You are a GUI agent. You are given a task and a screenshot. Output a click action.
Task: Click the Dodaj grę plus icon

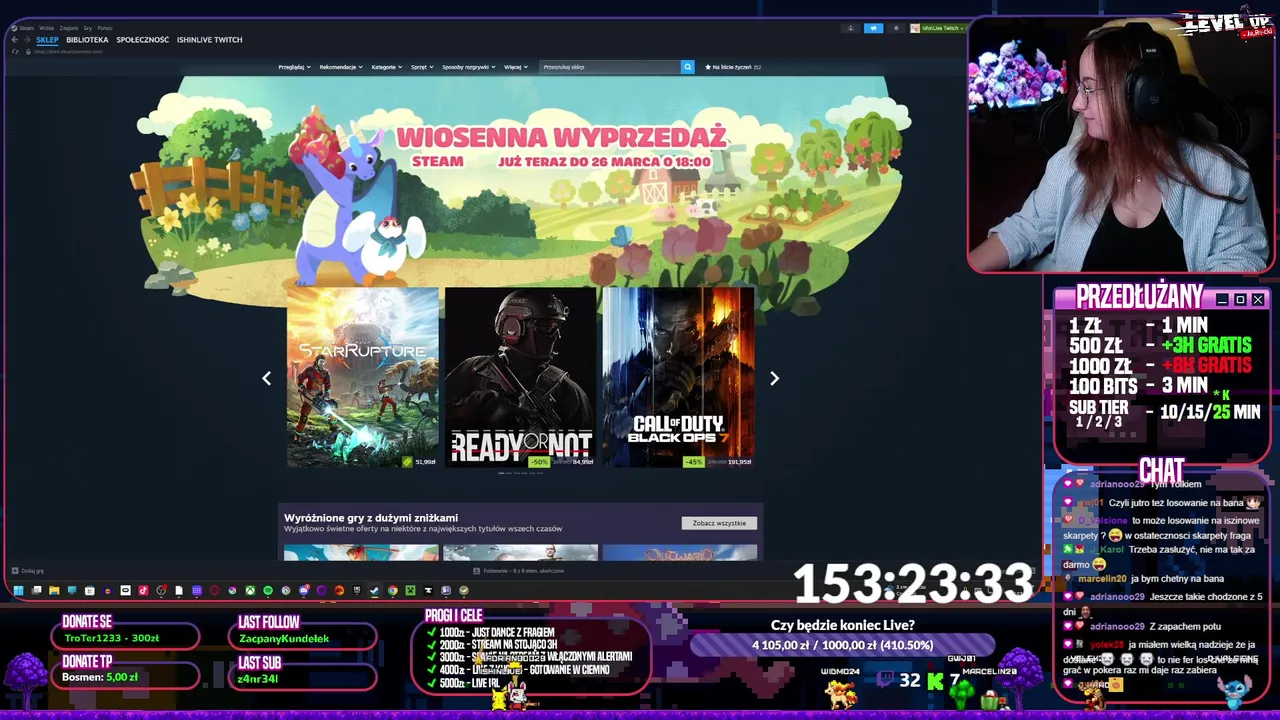pyautogui.click(x=14, y=571)
